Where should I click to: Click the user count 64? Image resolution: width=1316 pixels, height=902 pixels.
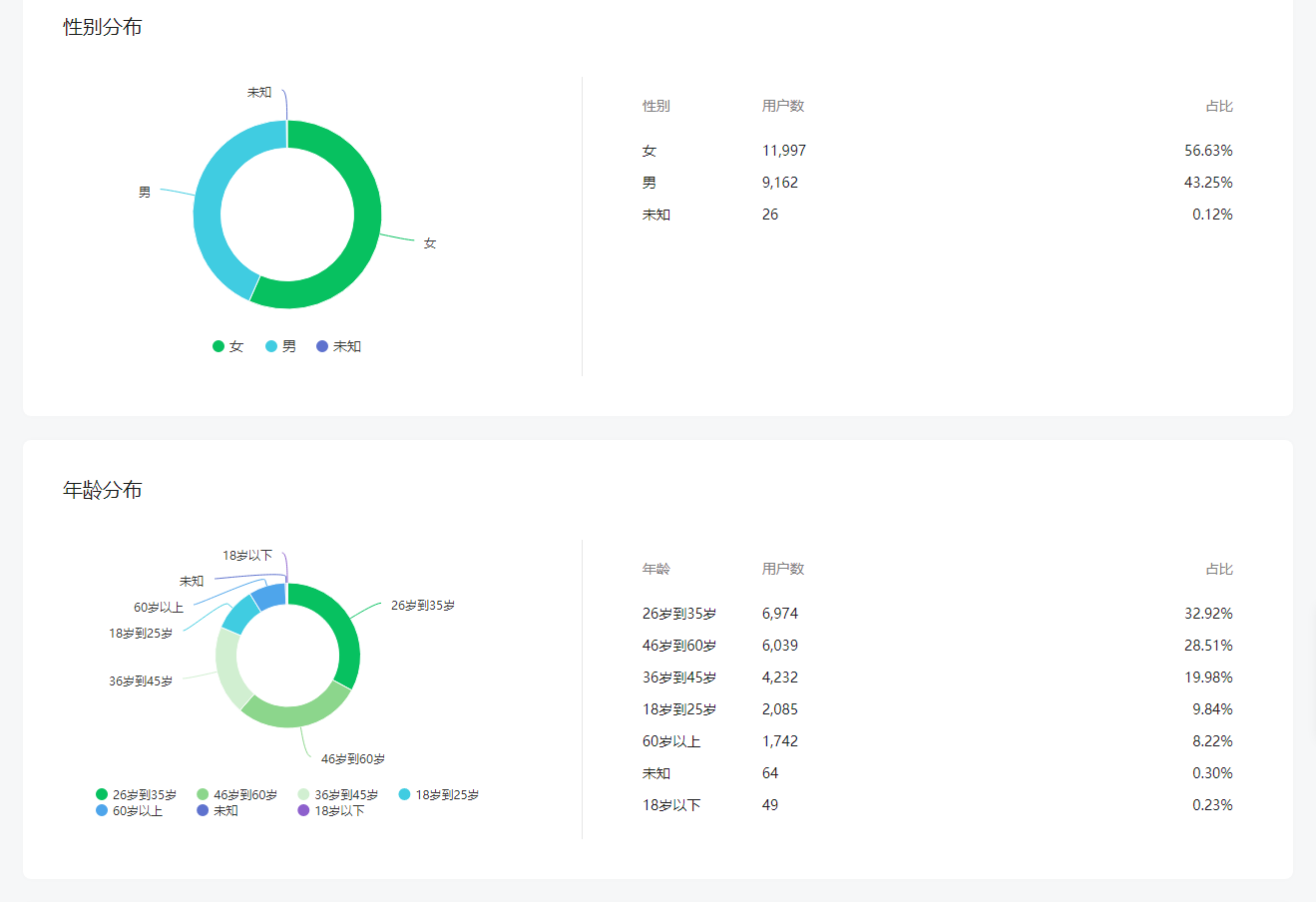point(770,773)
